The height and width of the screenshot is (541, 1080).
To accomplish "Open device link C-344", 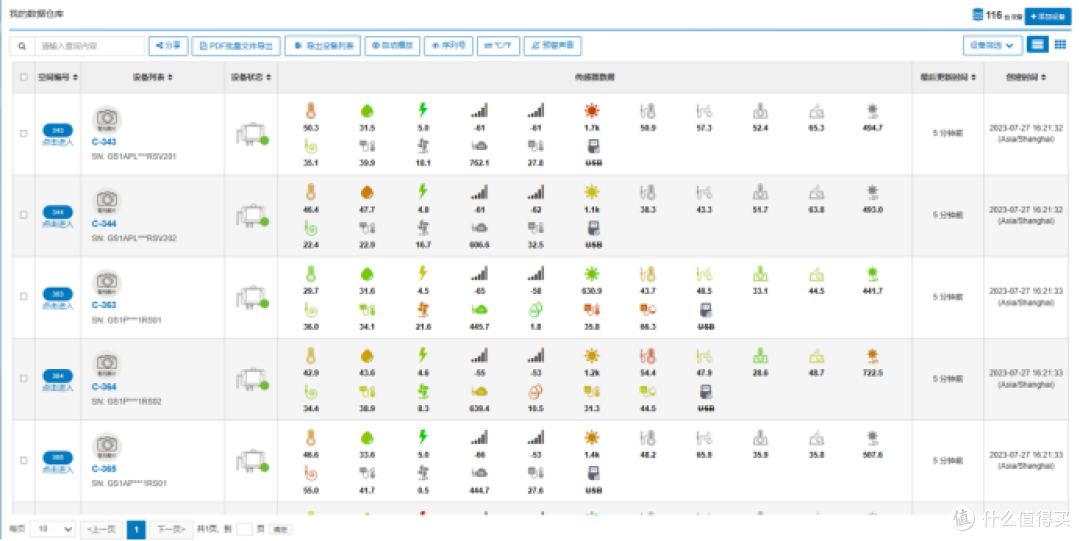I will tap(104, 224).
